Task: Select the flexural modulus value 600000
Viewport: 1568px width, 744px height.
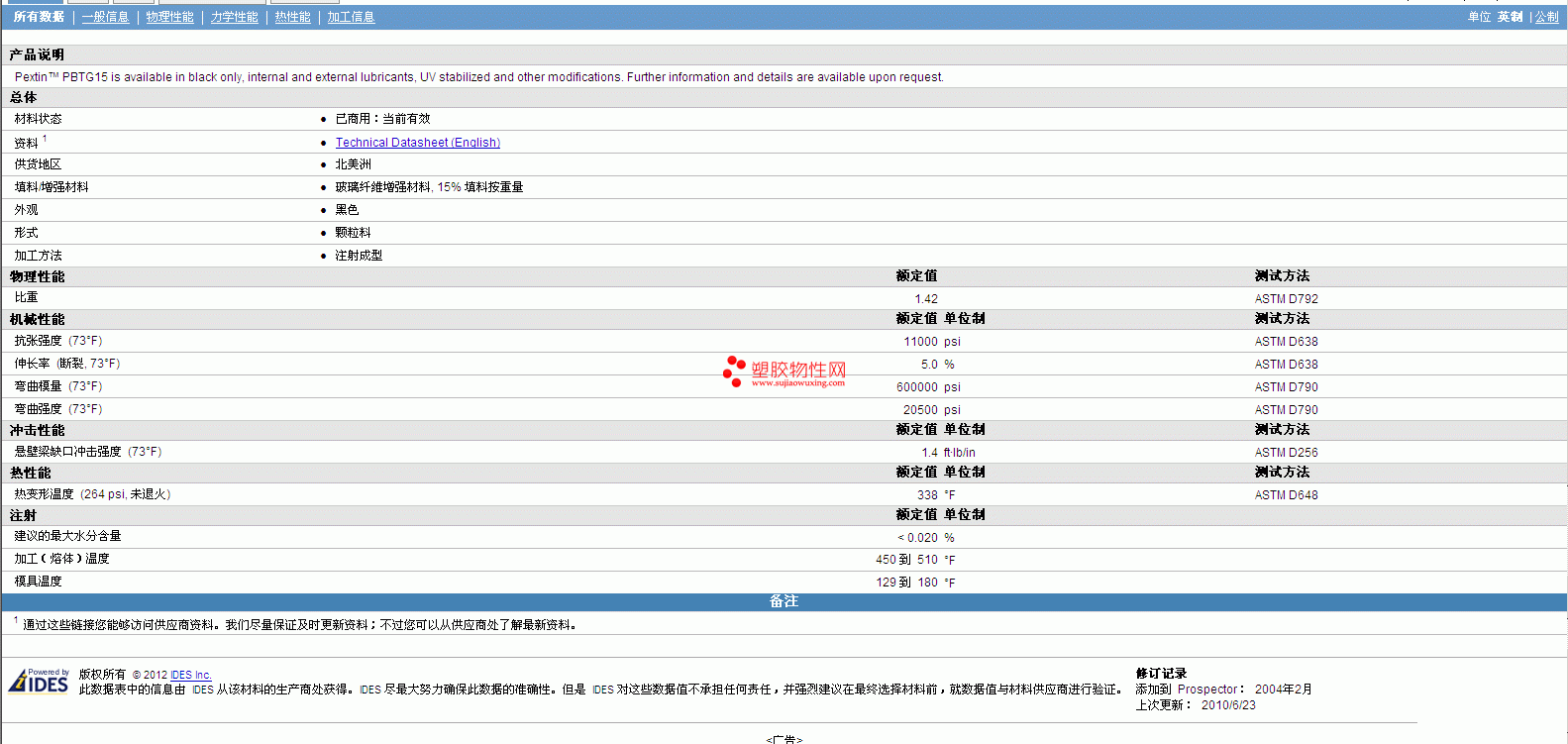Action: click(917, 387)
